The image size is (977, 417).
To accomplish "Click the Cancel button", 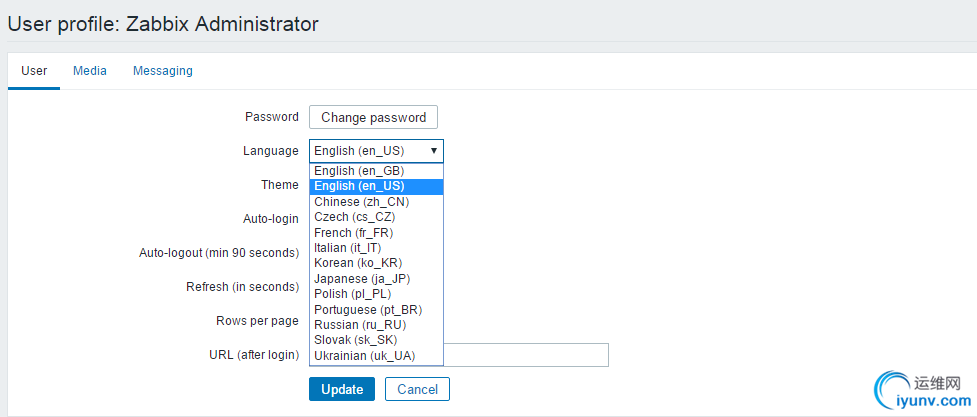I will (x=417, y=389).
